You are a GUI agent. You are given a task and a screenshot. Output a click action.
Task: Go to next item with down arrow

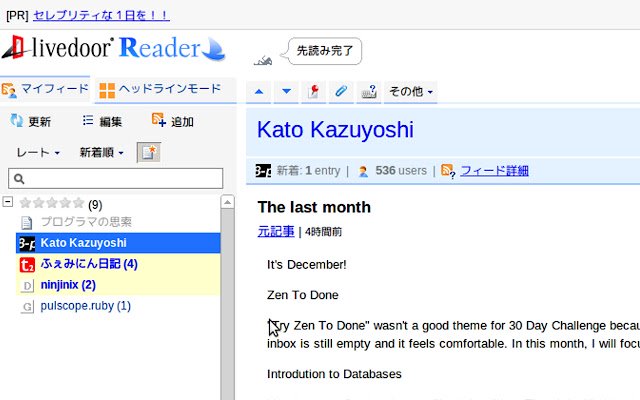click(286, 91)
